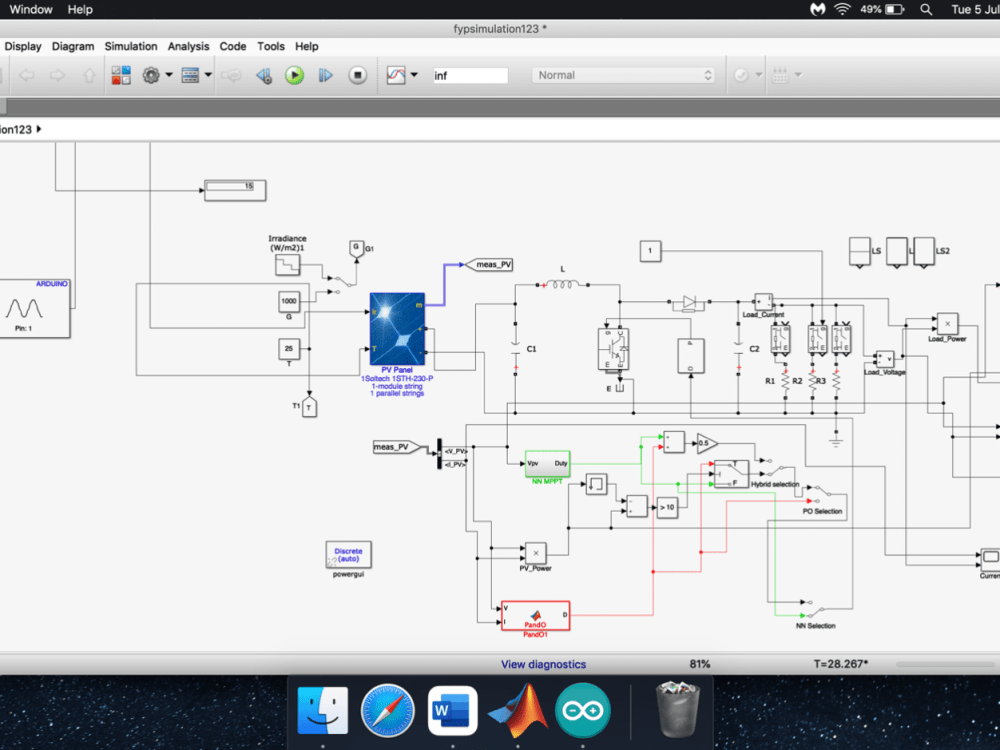Select the PV Panel block
This screenshot has height=750, width=1000.
tap(397, 330)
